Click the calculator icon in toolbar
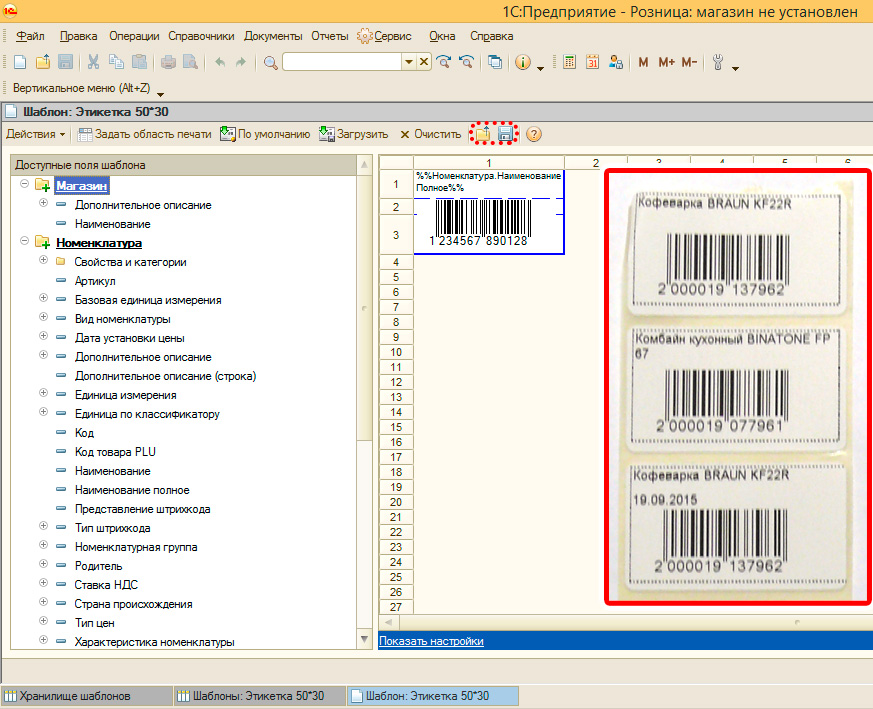873x709 pixels. pyautogui.click(x=569, y=62)
